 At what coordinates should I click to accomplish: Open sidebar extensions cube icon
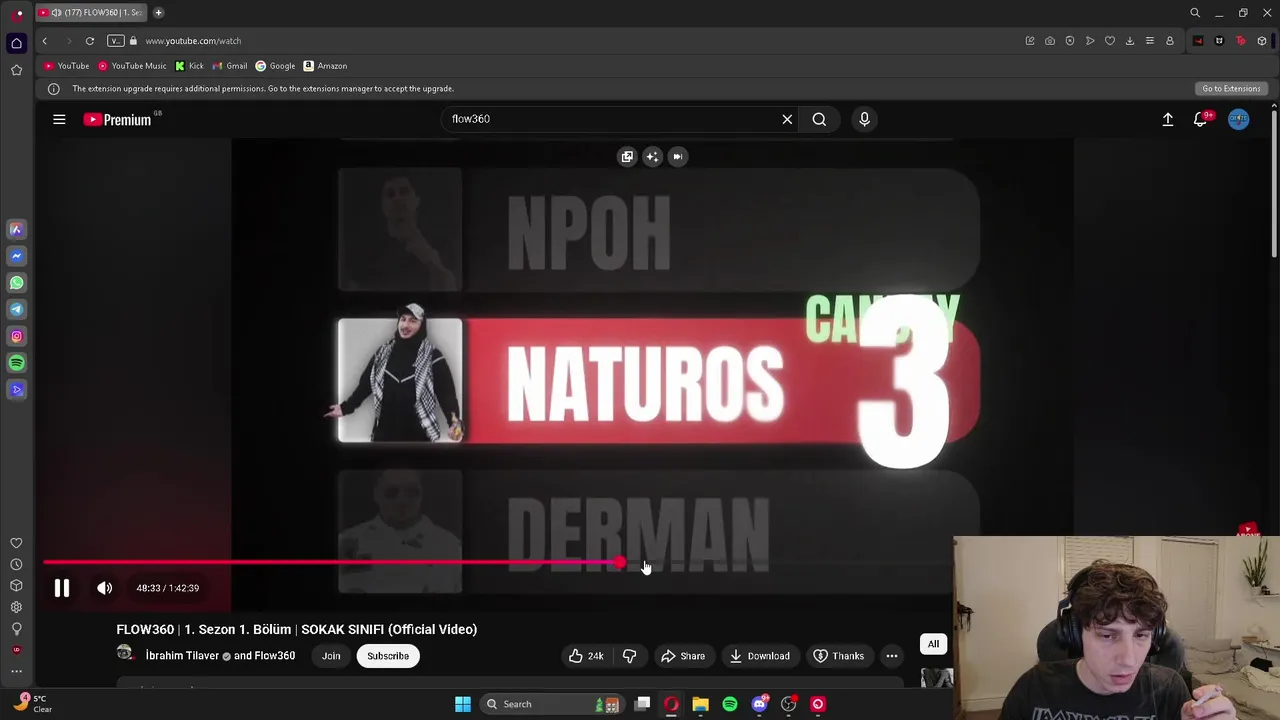coord(16,585)
